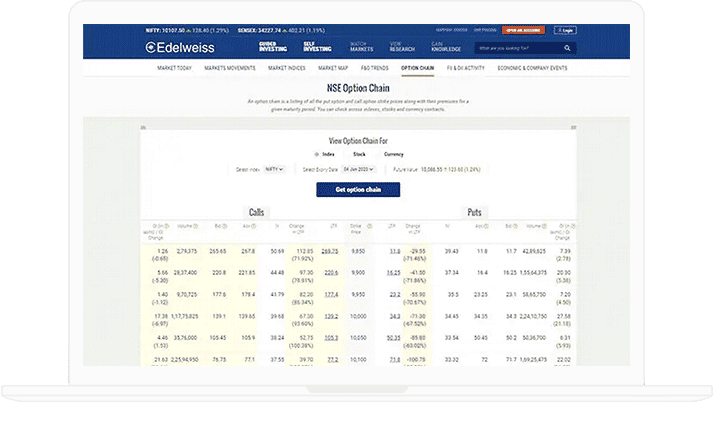Click info icon beside Puts Ask header
Viewport: 715px width, 430px height.
tap(488, 226)
